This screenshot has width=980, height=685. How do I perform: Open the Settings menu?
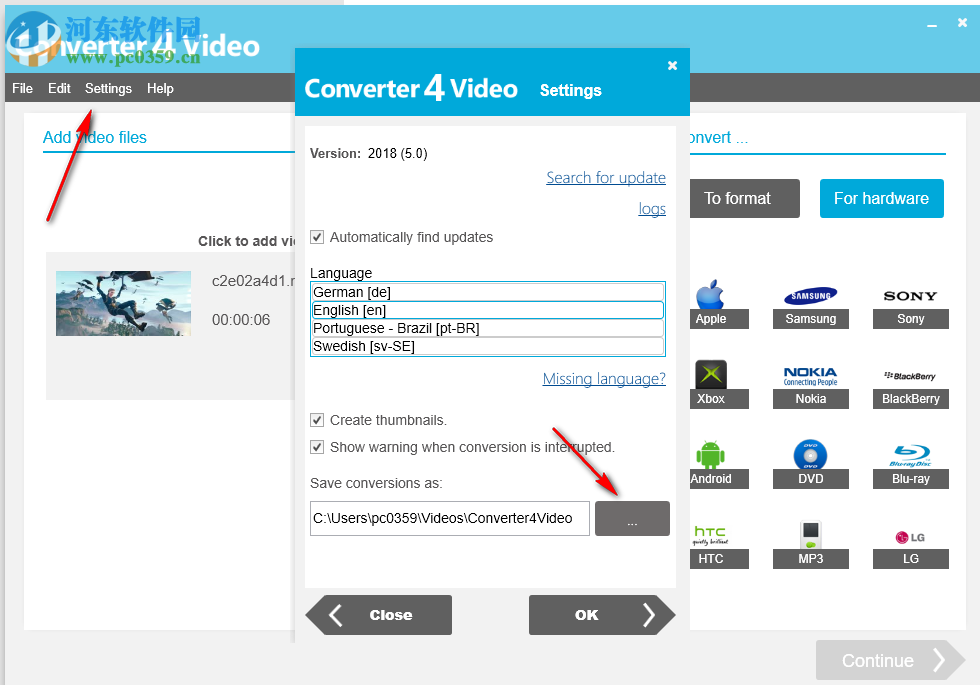click(x=108, y=88)
